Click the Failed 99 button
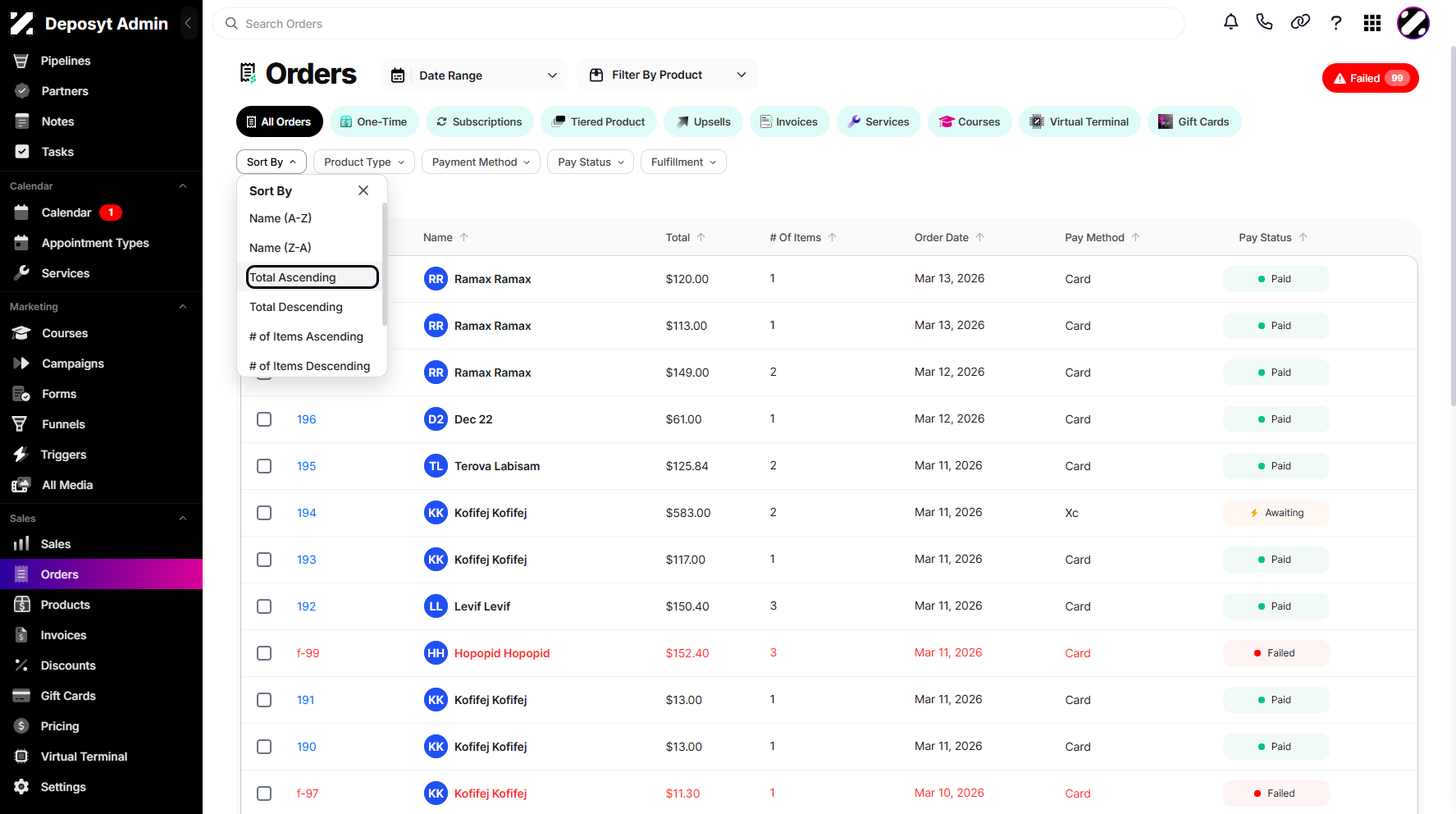 click(1370, 78)
